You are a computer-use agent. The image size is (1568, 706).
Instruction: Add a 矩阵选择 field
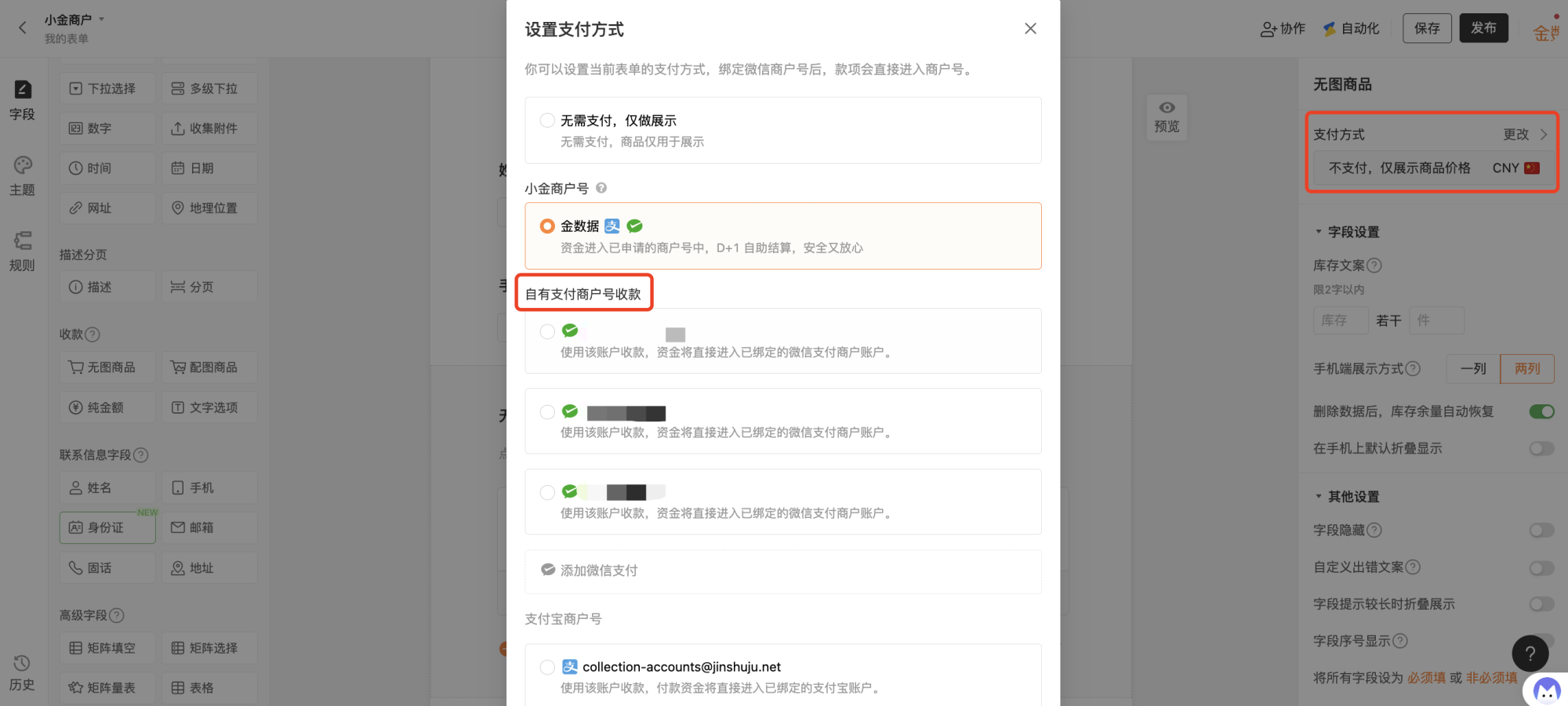pyautogui.click(x=209, y=648)
